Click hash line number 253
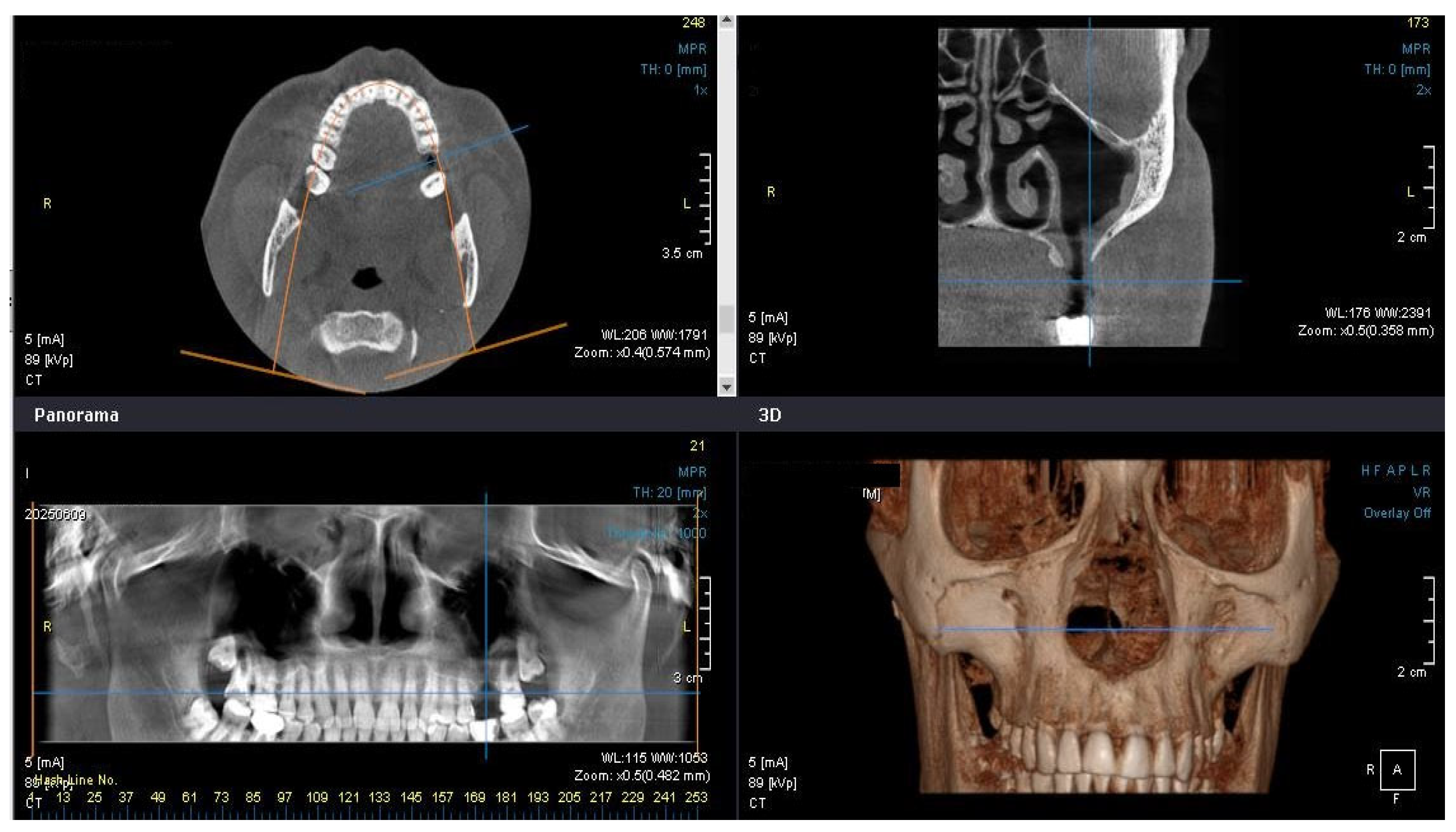The width and height of the screenshot is (1456, 832). [x=696, y=797]
